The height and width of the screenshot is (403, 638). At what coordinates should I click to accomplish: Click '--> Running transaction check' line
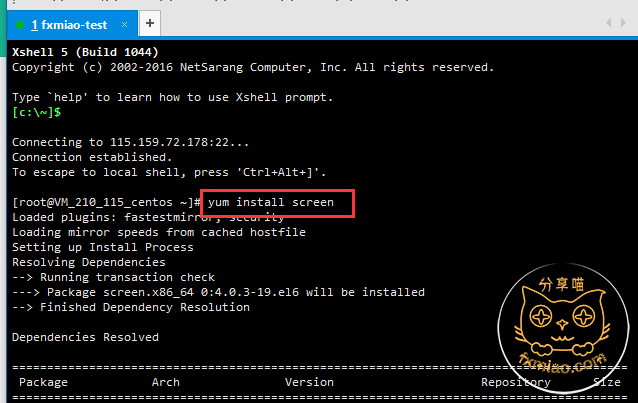coord(113,277)
